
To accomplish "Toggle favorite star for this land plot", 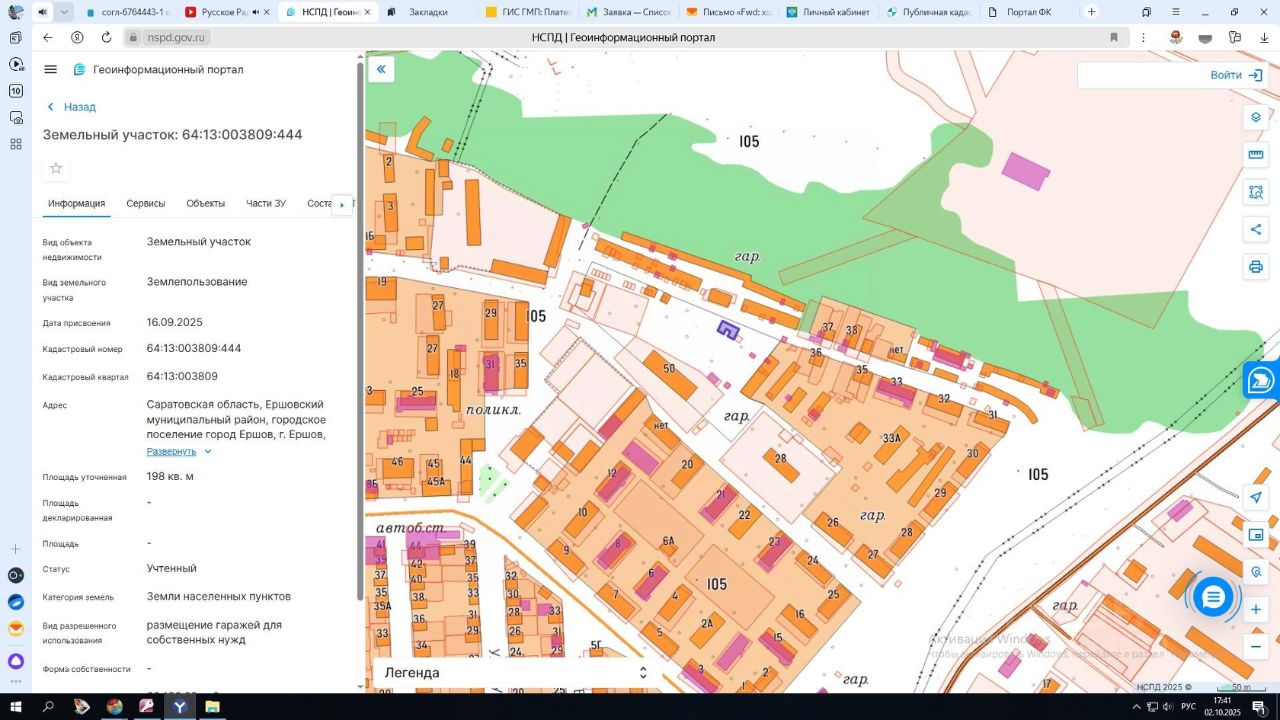I will pos(56,168).
